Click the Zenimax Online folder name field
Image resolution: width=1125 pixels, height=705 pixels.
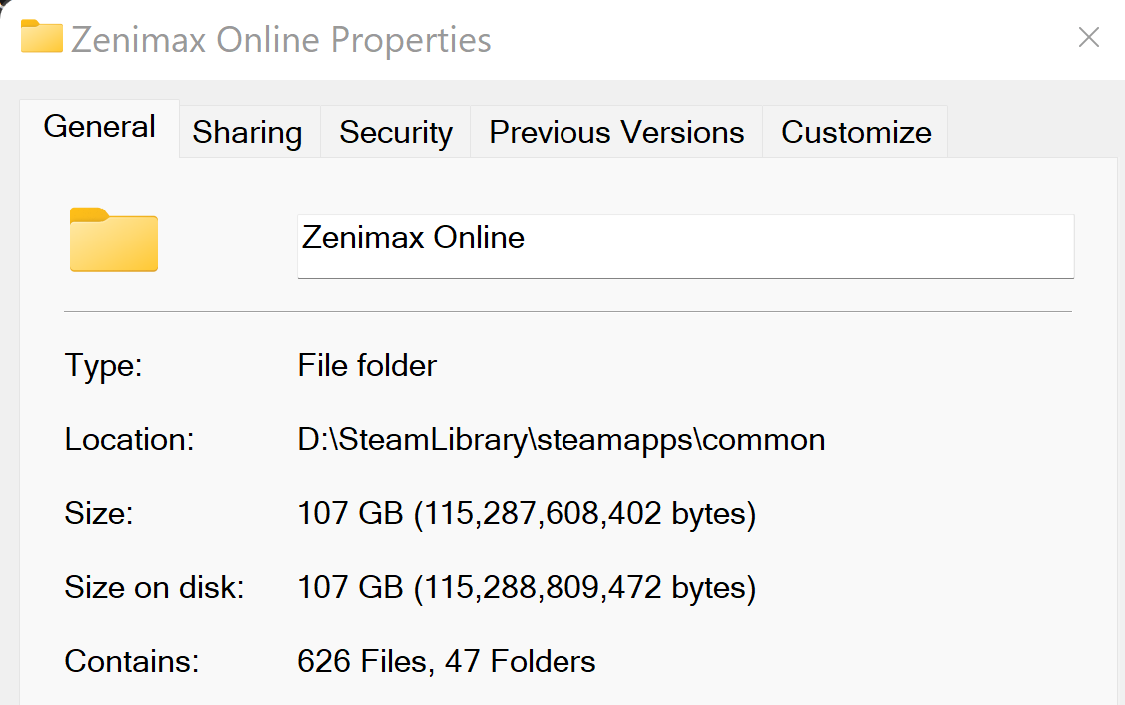pos(685,246)
